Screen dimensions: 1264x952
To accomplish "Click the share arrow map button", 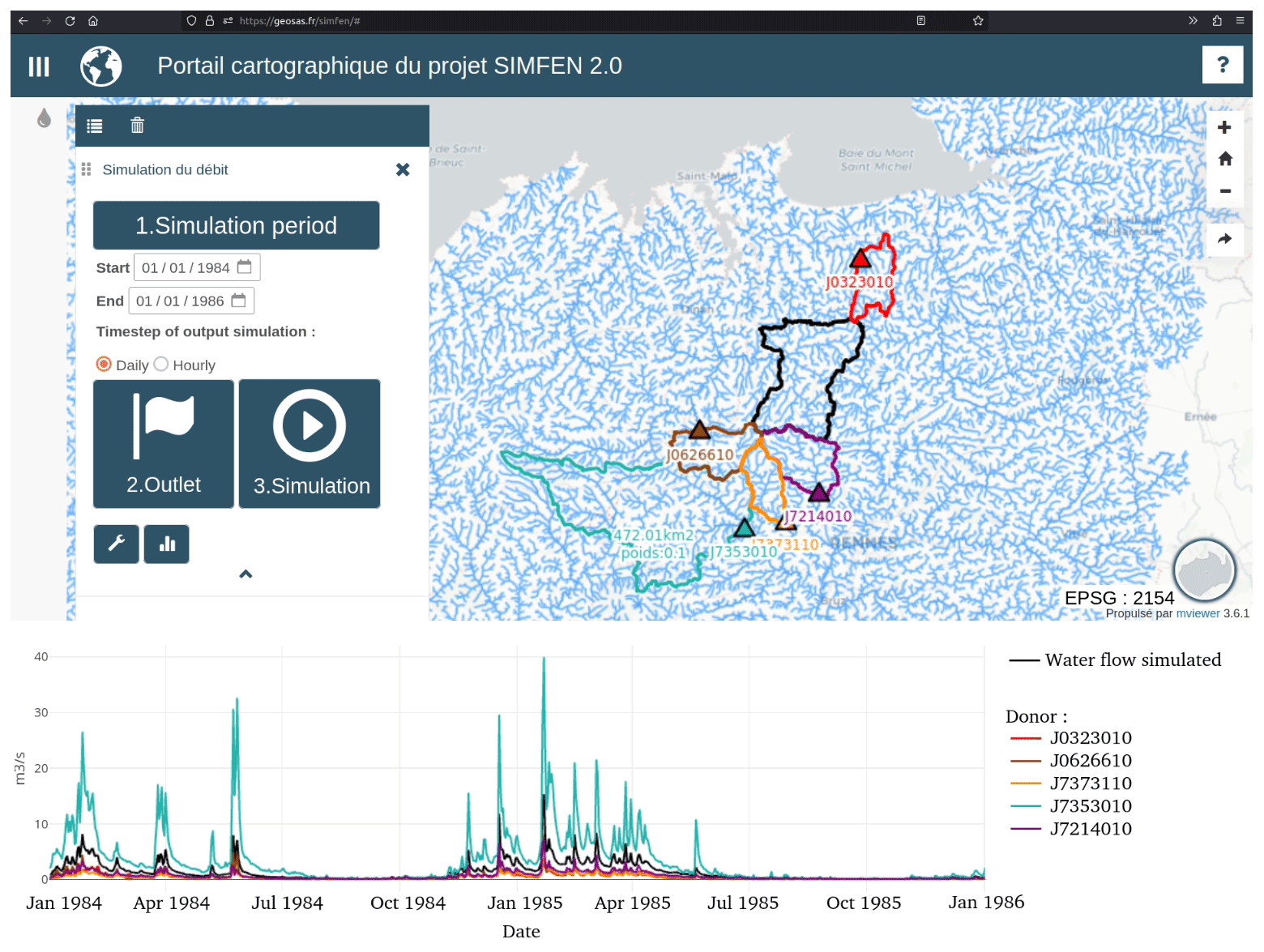I will [x=1224, y=239].
